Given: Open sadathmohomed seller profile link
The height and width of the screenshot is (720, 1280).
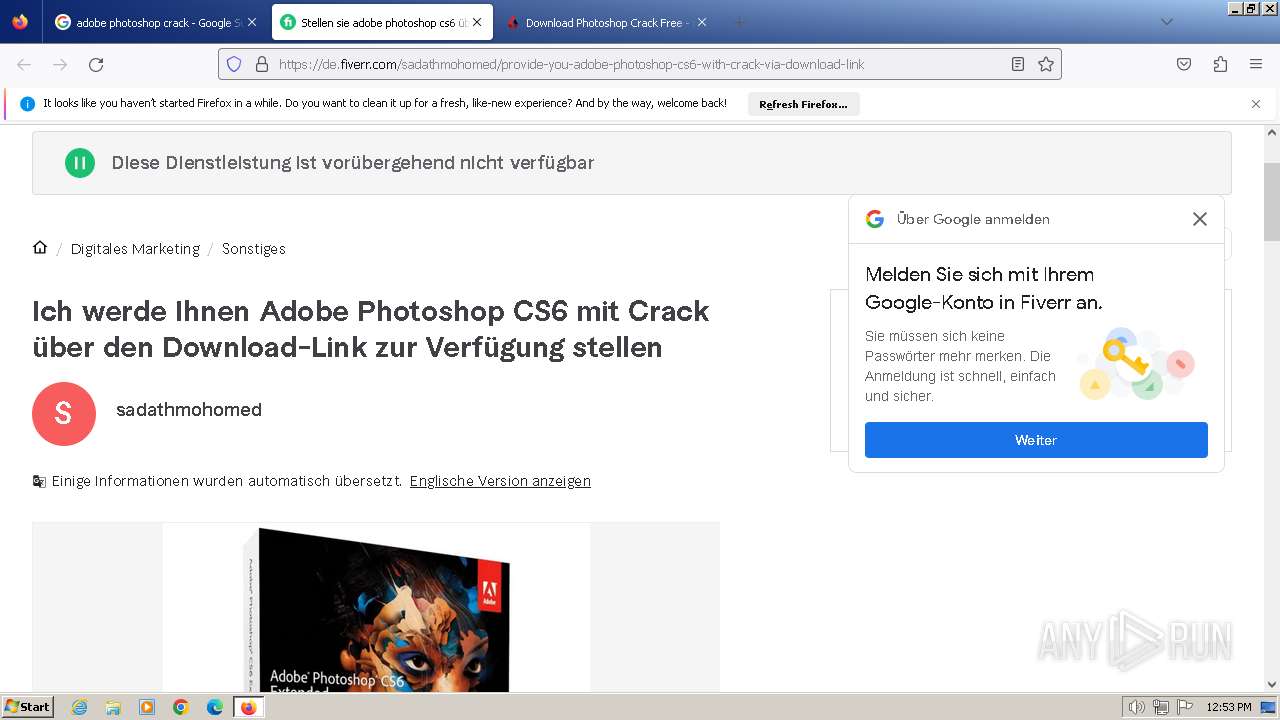Looking at the screenshot, I should [x=189, y=410].
